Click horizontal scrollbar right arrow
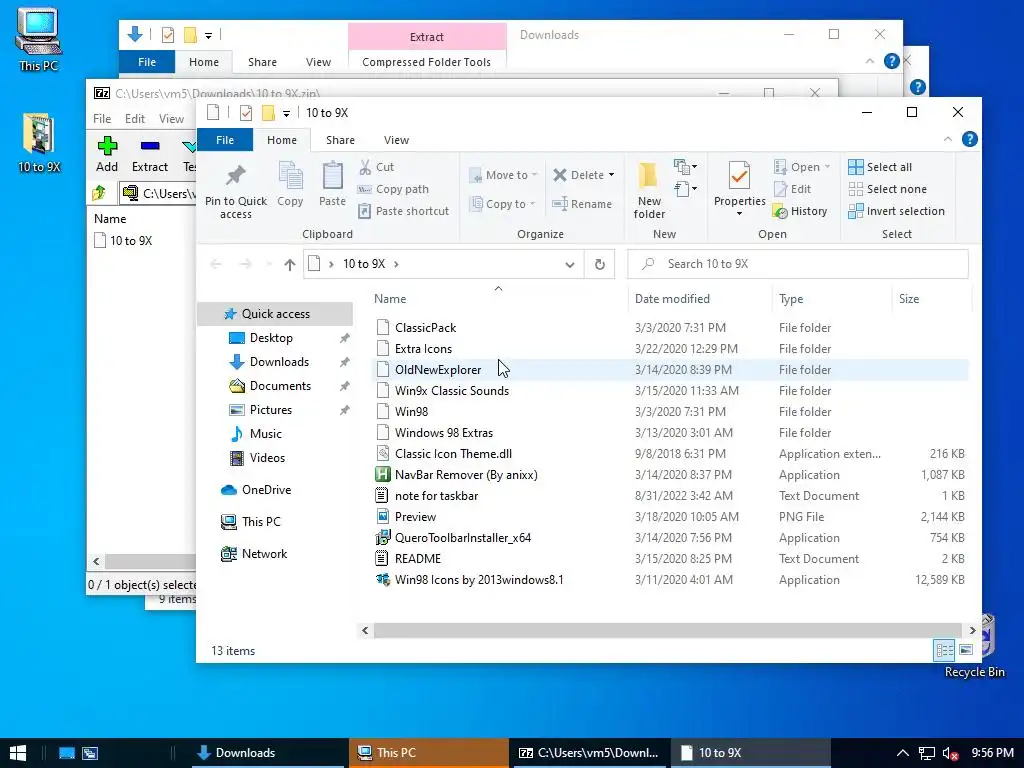Viewport: 1024px width, 768px height. [972, 630]
